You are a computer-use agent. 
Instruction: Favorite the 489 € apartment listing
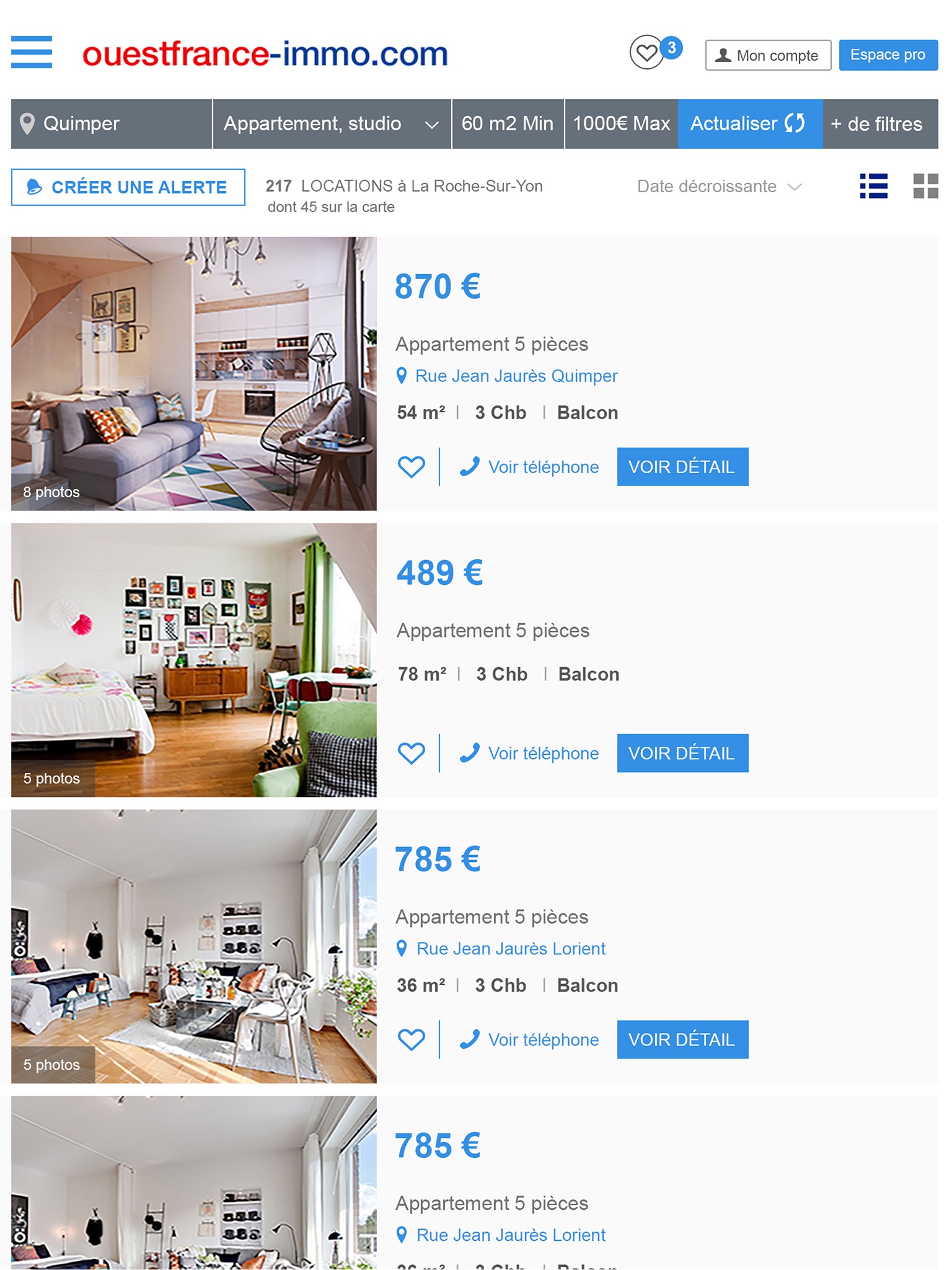(x=412, y=753)
